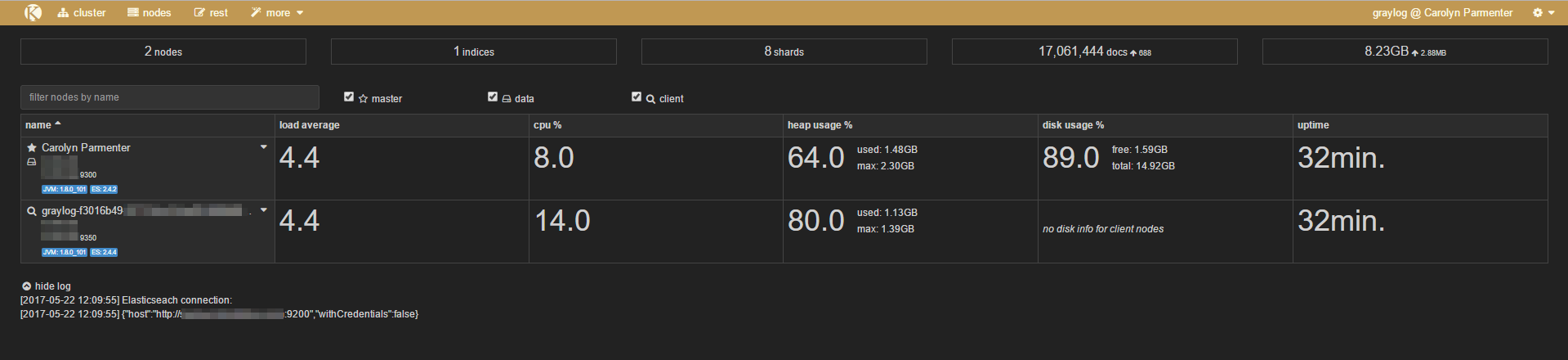Click ES 2.4.4 version badge
The width and height of the screenshot is (1568, 360).
[104, 252]
